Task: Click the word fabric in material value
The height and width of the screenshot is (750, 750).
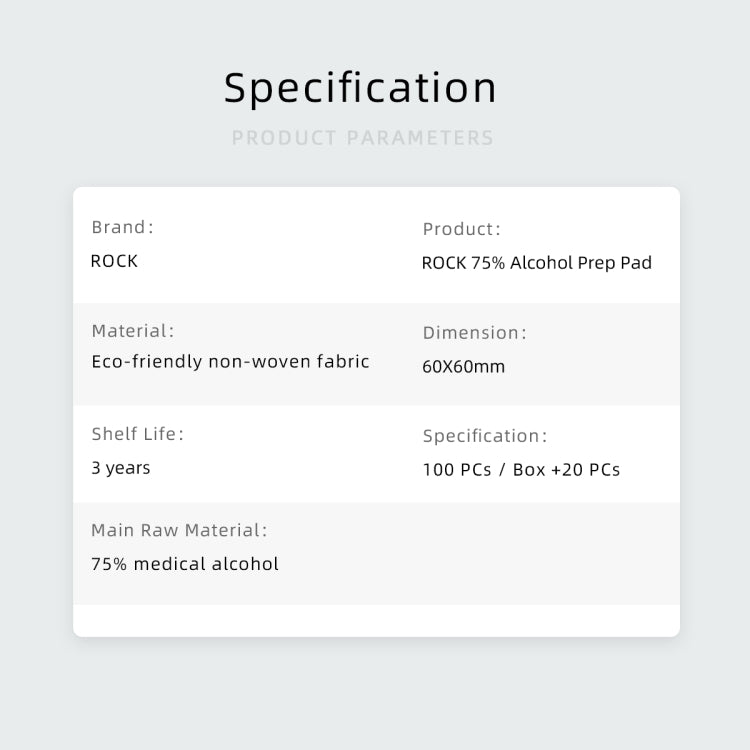Action: point(343,362)
